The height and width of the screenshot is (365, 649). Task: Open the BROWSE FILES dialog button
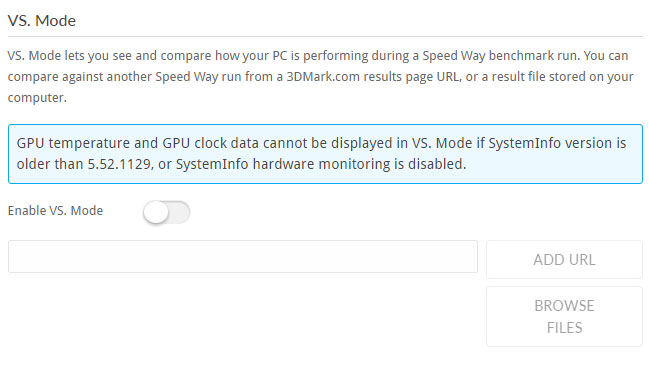pos(564,317)
